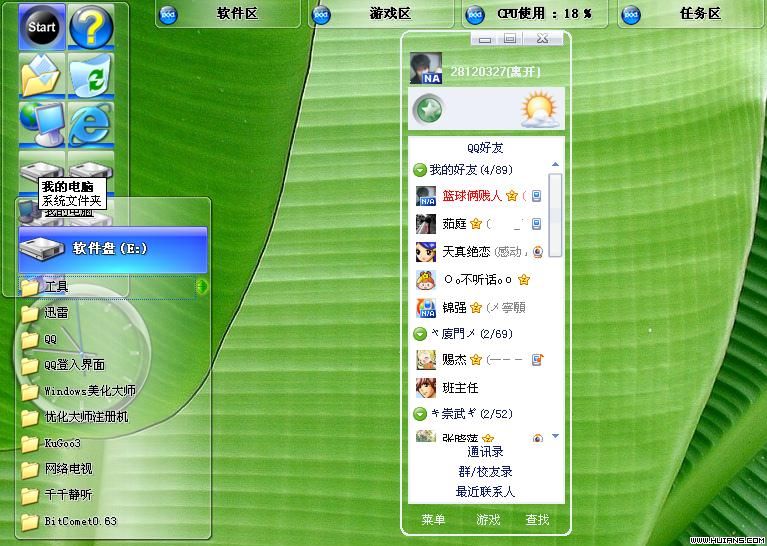
Task: Open the QQ 菜单 button
Action: click(x=433, y=520)
